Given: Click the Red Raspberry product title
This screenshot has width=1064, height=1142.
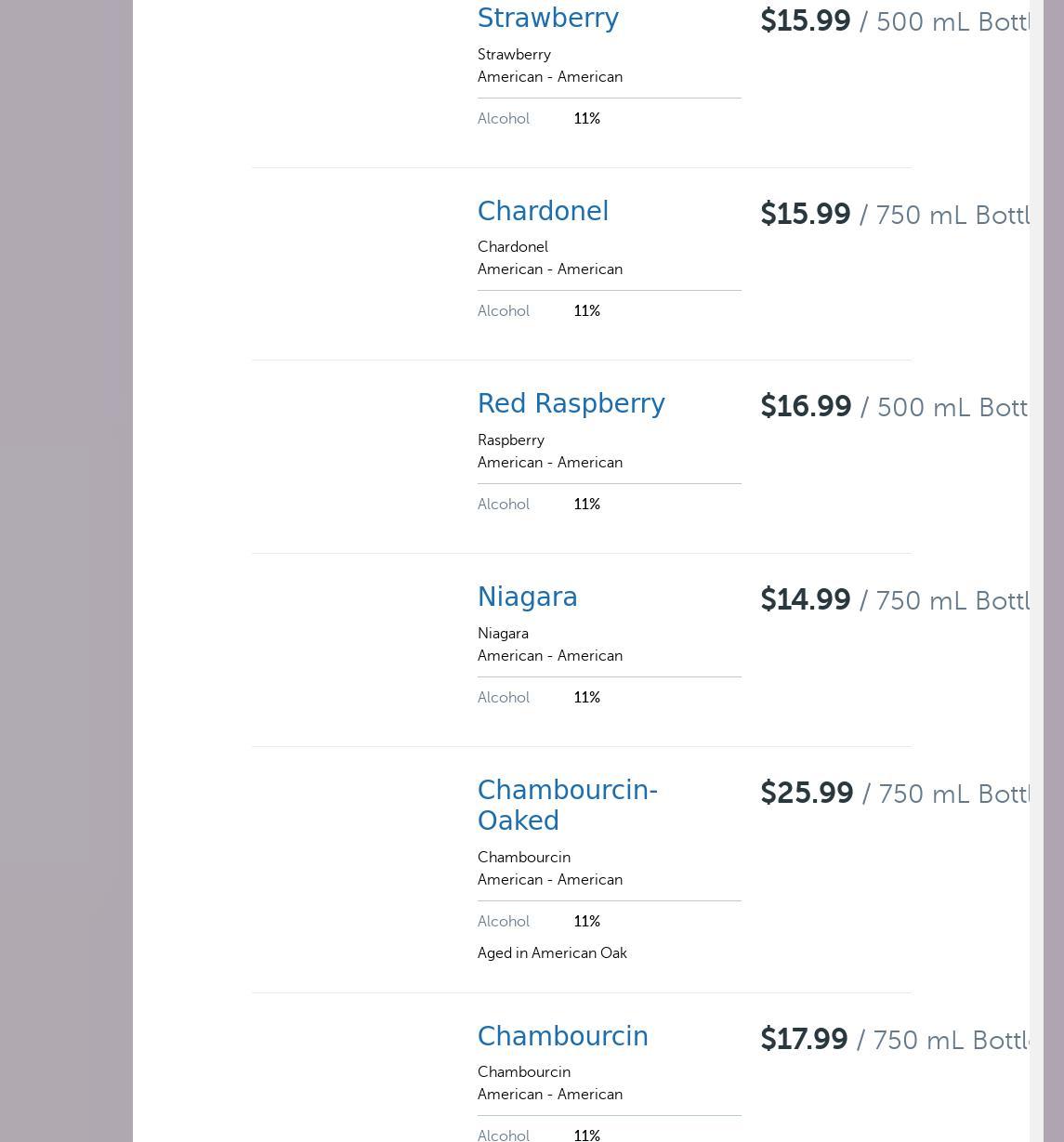Looking at the screenshot, I should pyautogui.click(x=571, y=404).
